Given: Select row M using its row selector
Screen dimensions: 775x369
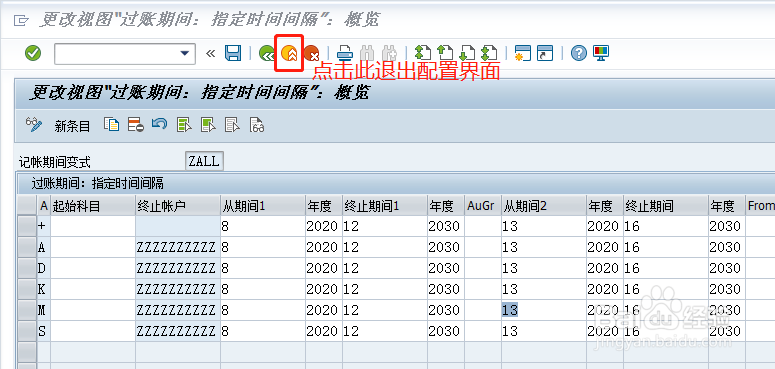Looking at the screenshot, I should pyautogui.click(x=27, y=310).
